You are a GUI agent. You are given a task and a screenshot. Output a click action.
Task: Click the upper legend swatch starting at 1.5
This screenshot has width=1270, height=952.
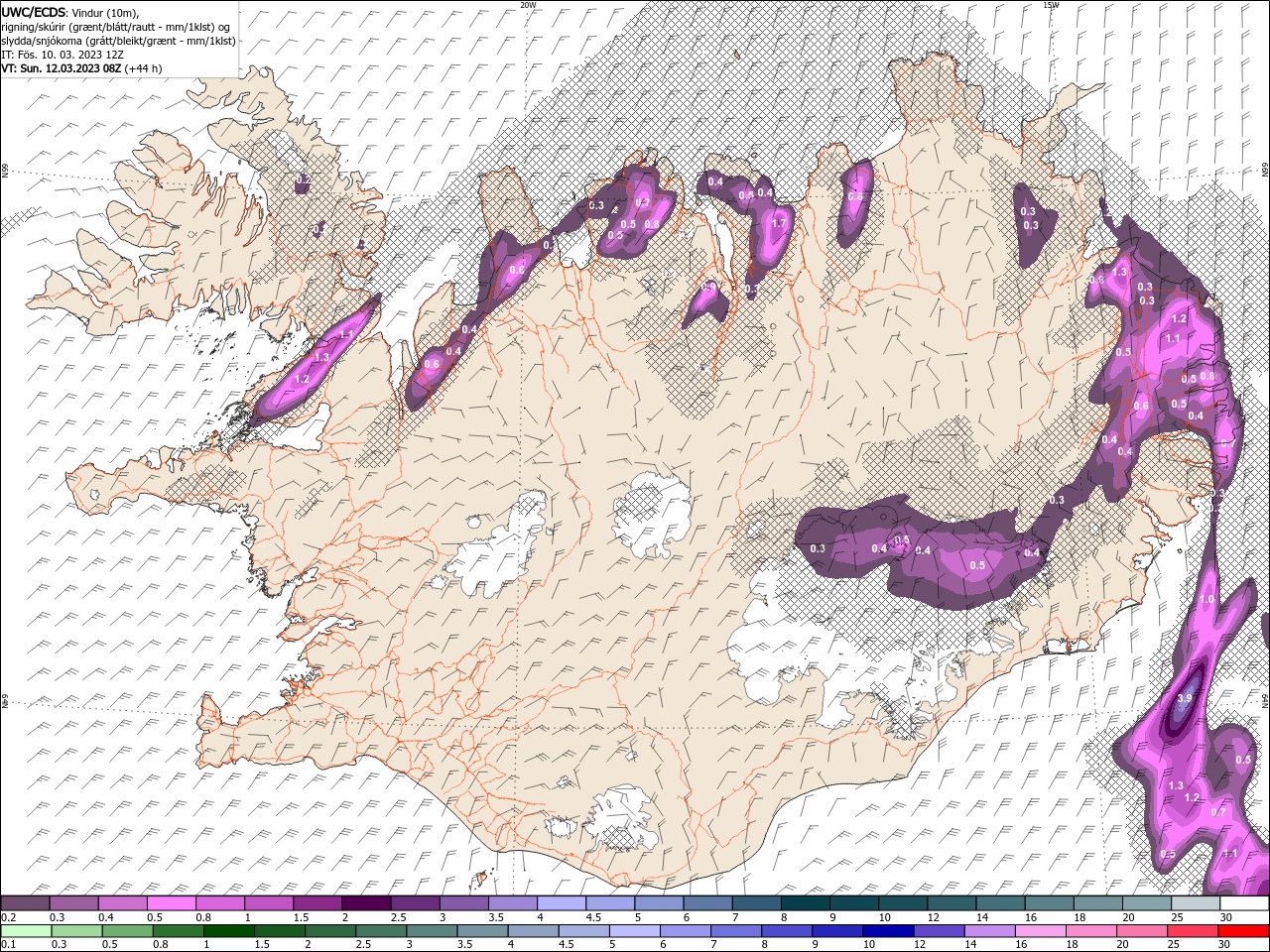(x=317, y=903)
